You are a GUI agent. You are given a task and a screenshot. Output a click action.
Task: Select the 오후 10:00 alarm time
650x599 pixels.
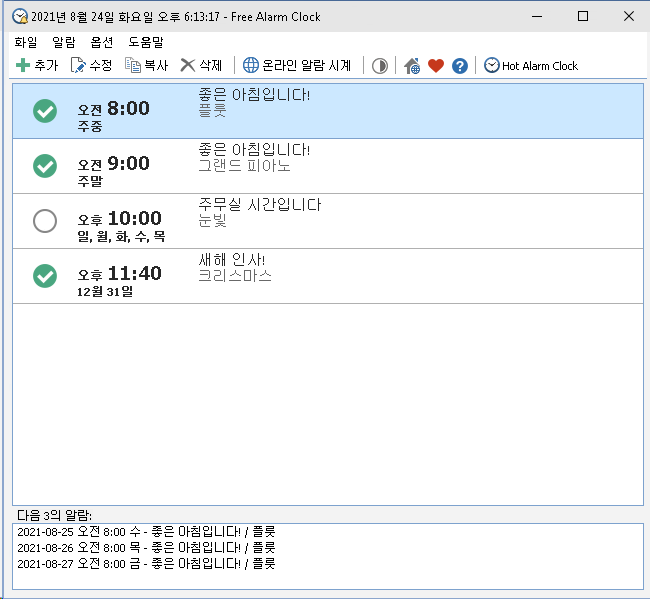(119, 218)
